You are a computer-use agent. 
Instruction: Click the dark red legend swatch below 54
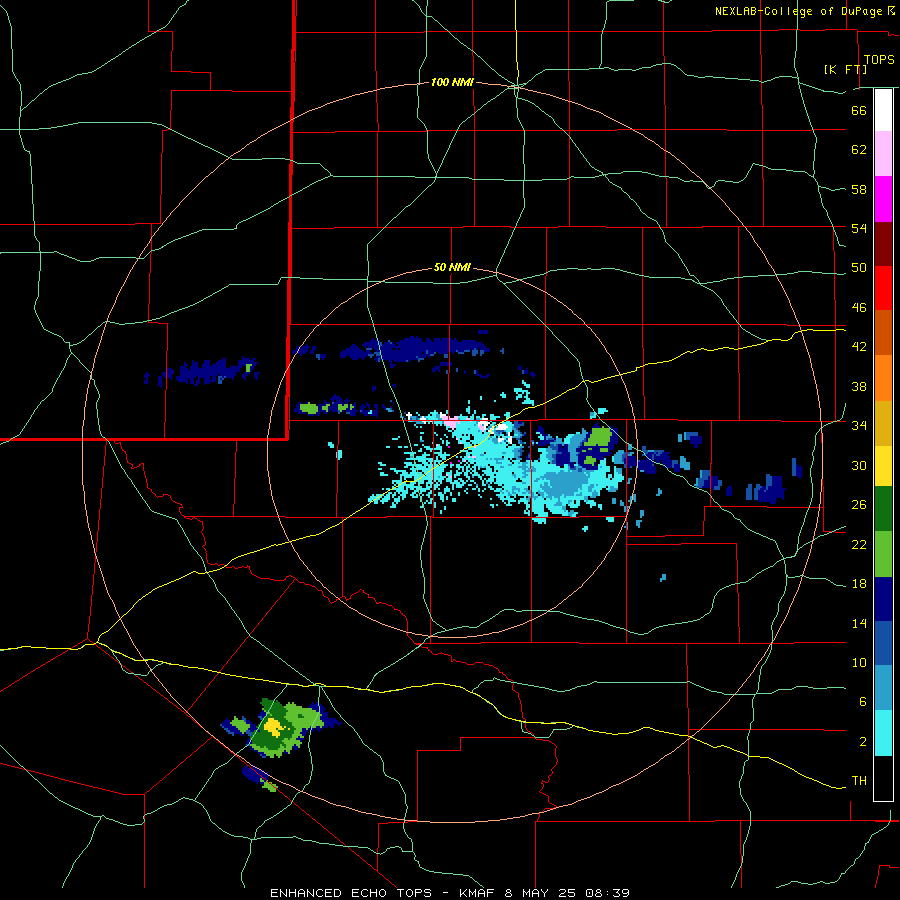(883, 243)
